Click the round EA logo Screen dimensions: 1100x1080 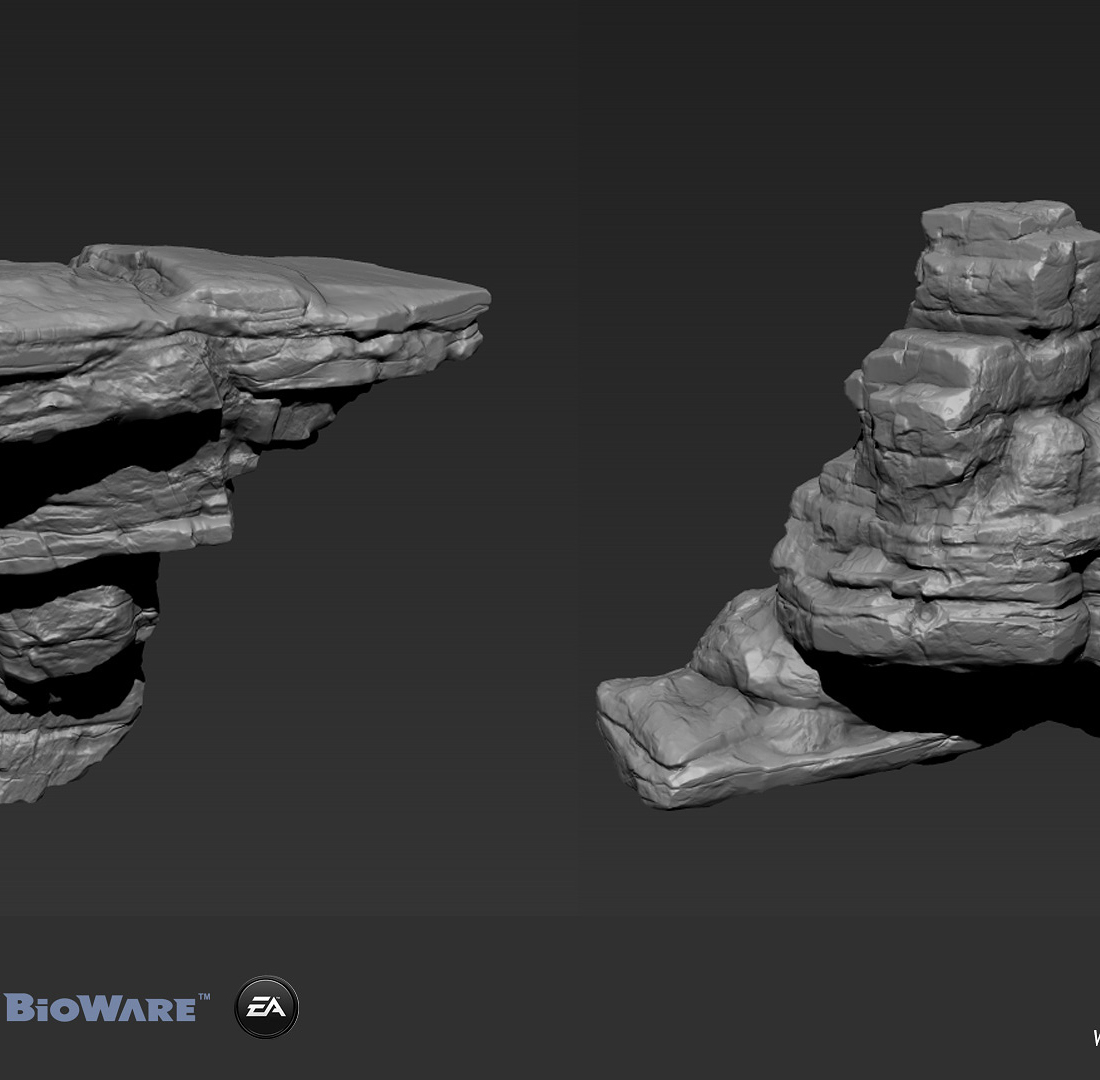click(x=267, y=1006)
